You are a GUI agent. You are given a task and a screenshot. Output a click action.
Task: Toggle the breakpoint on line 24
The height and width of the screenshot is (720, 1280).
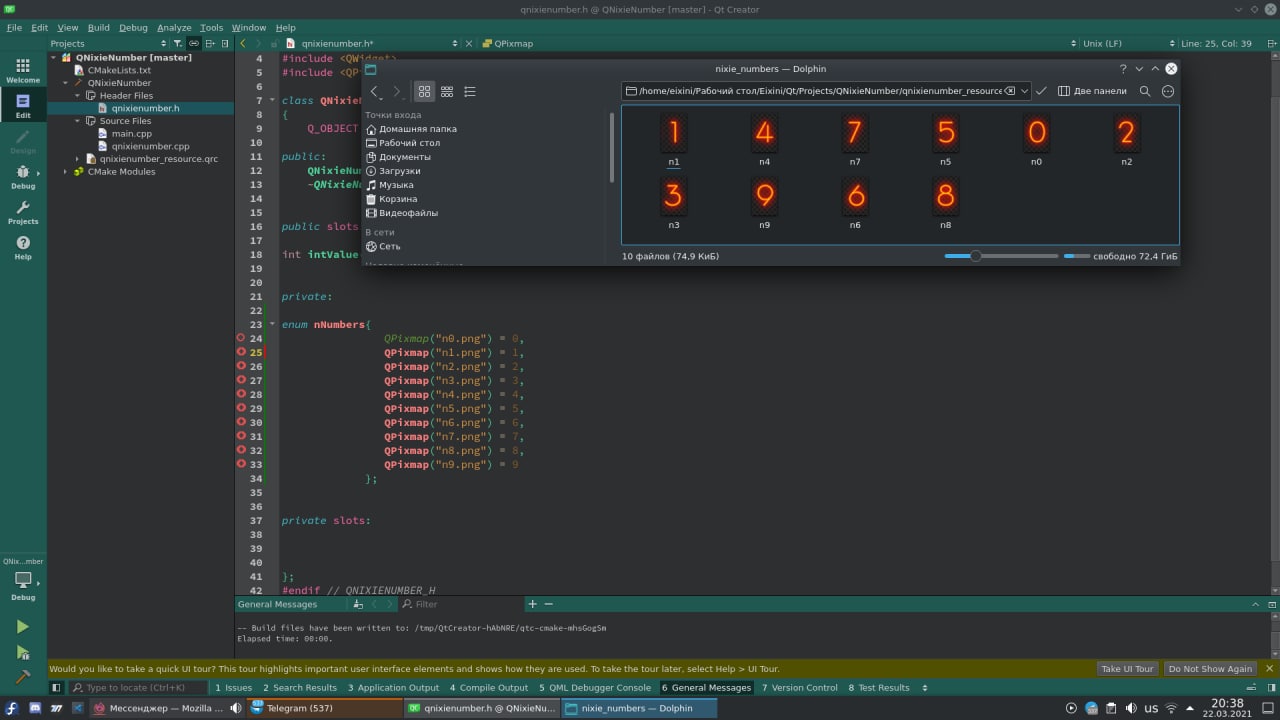click(241, 338)
